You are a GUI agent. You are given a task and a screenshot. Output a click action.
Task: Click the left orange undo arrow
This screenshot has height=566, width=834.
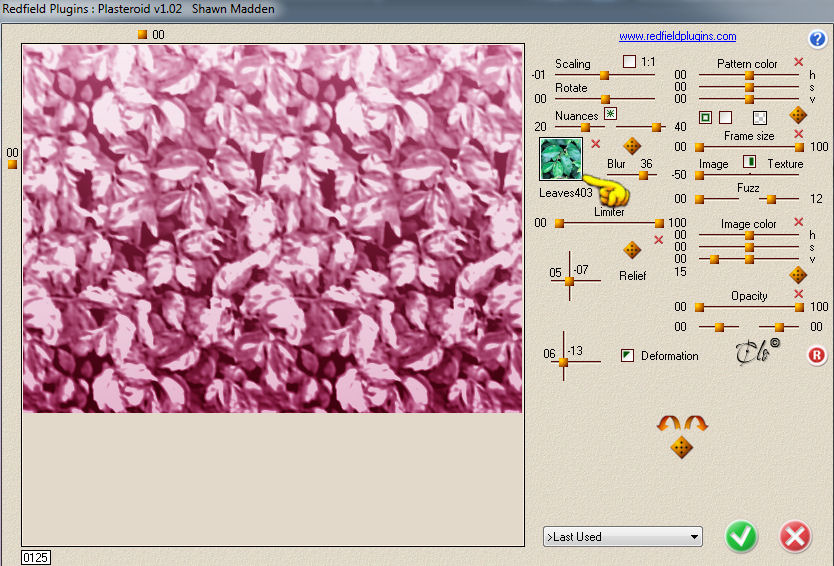coord(669,423)
